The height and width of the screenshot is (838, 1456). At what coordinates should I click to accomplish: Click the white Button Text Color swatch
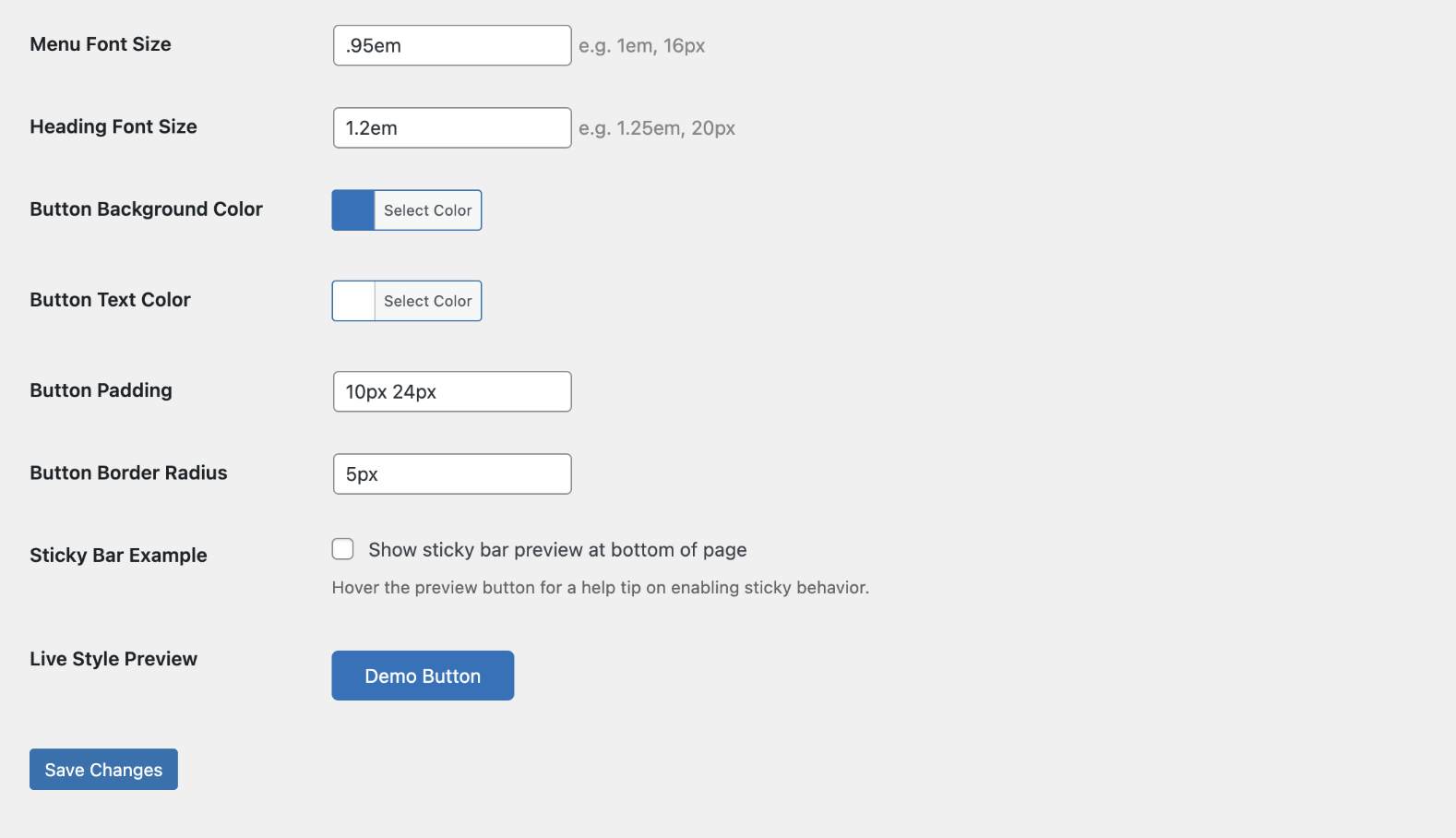(x=353, y=301)
